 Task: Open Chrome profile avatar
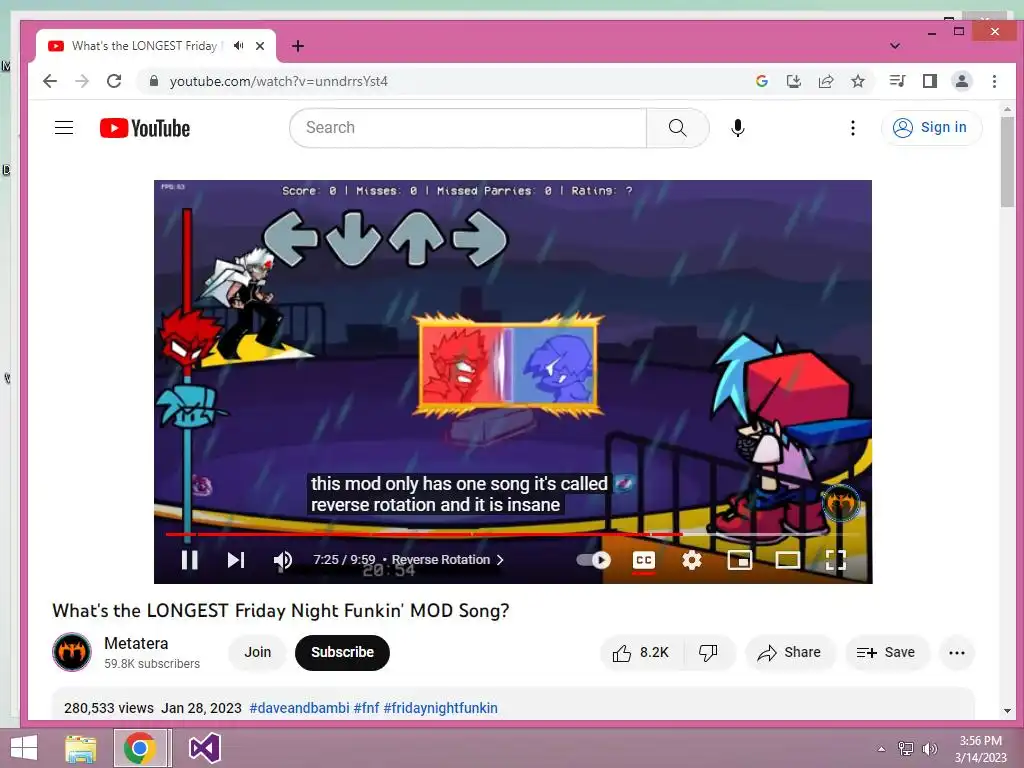pos(961,81)
